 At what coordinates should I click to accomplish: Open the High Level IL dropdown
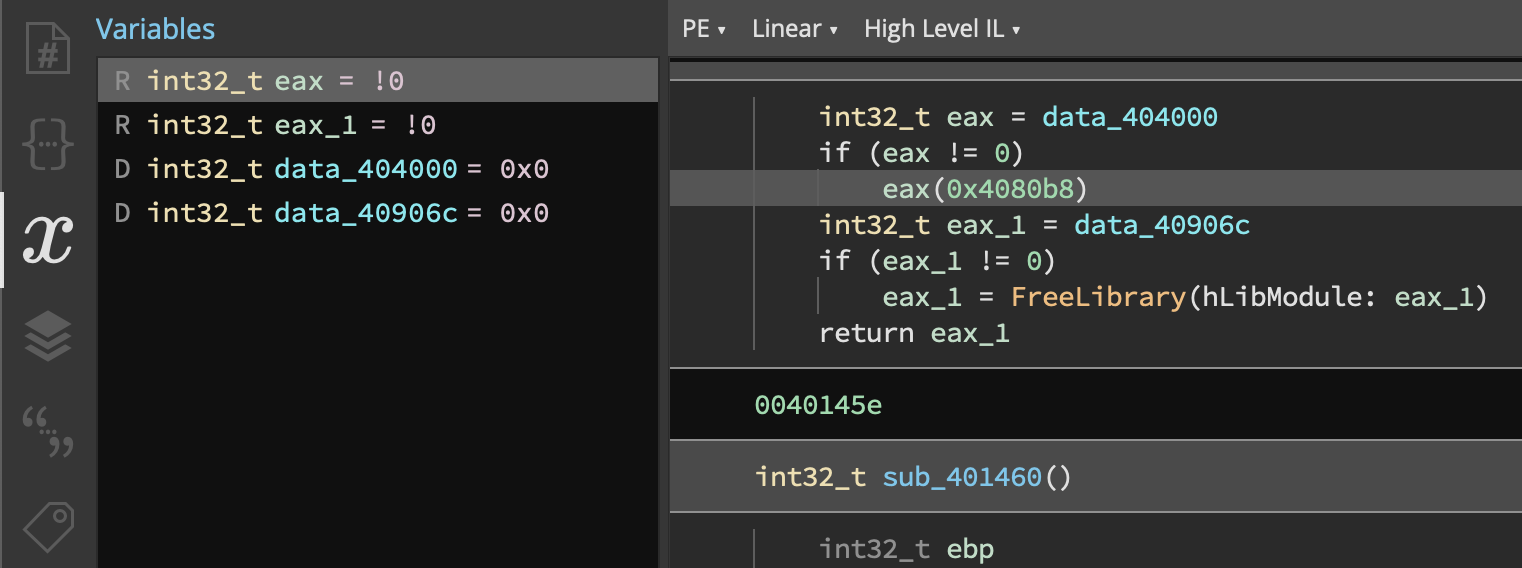[x=941, y=29]
